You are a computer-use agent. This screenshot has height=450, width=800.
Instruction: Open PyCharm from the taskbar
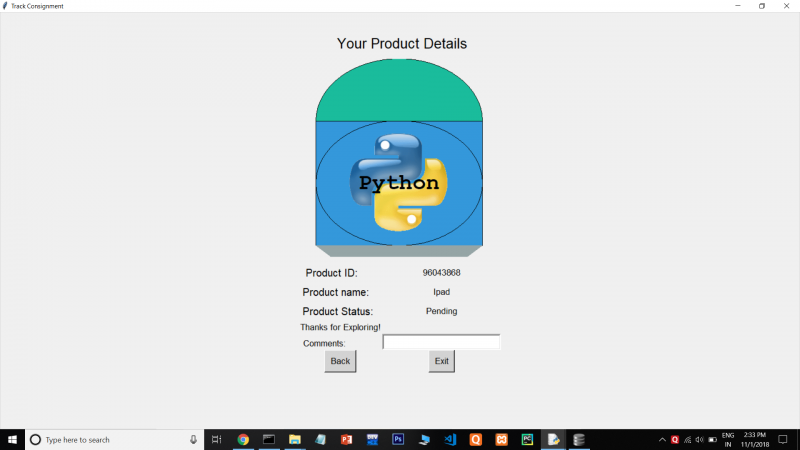[527, 439]
